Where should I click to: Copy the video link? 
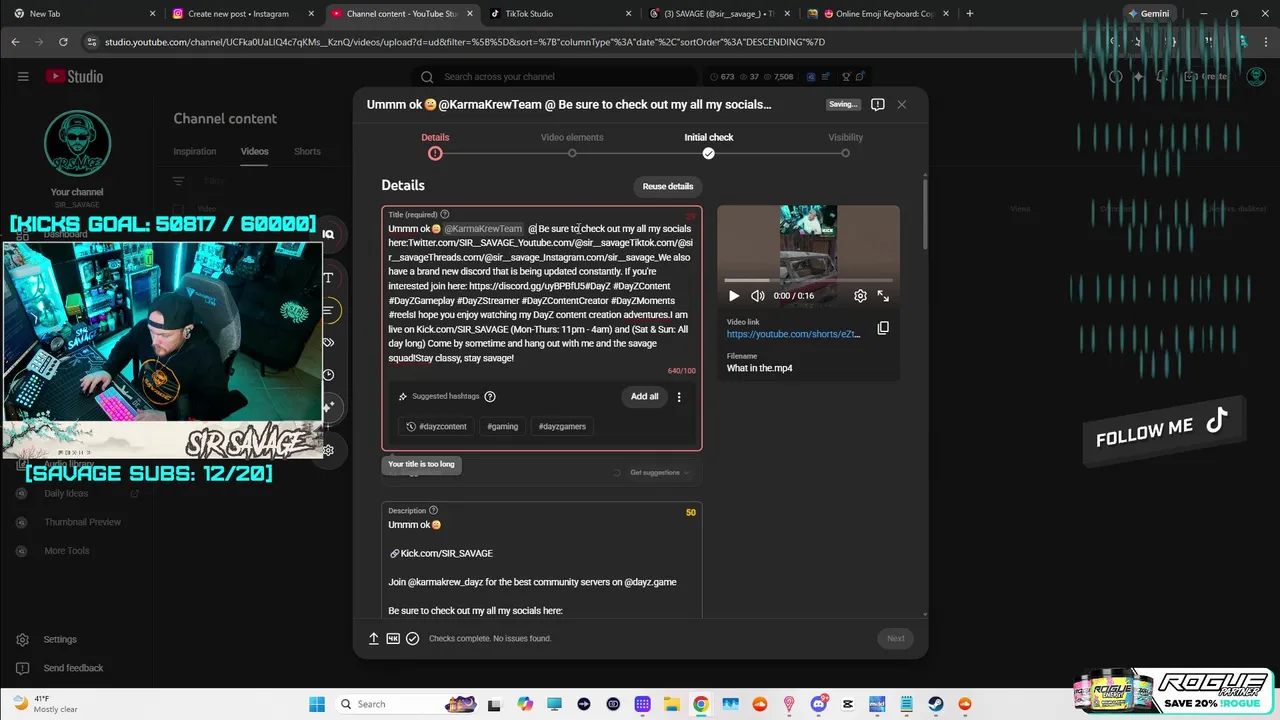(x=883, y=328)
